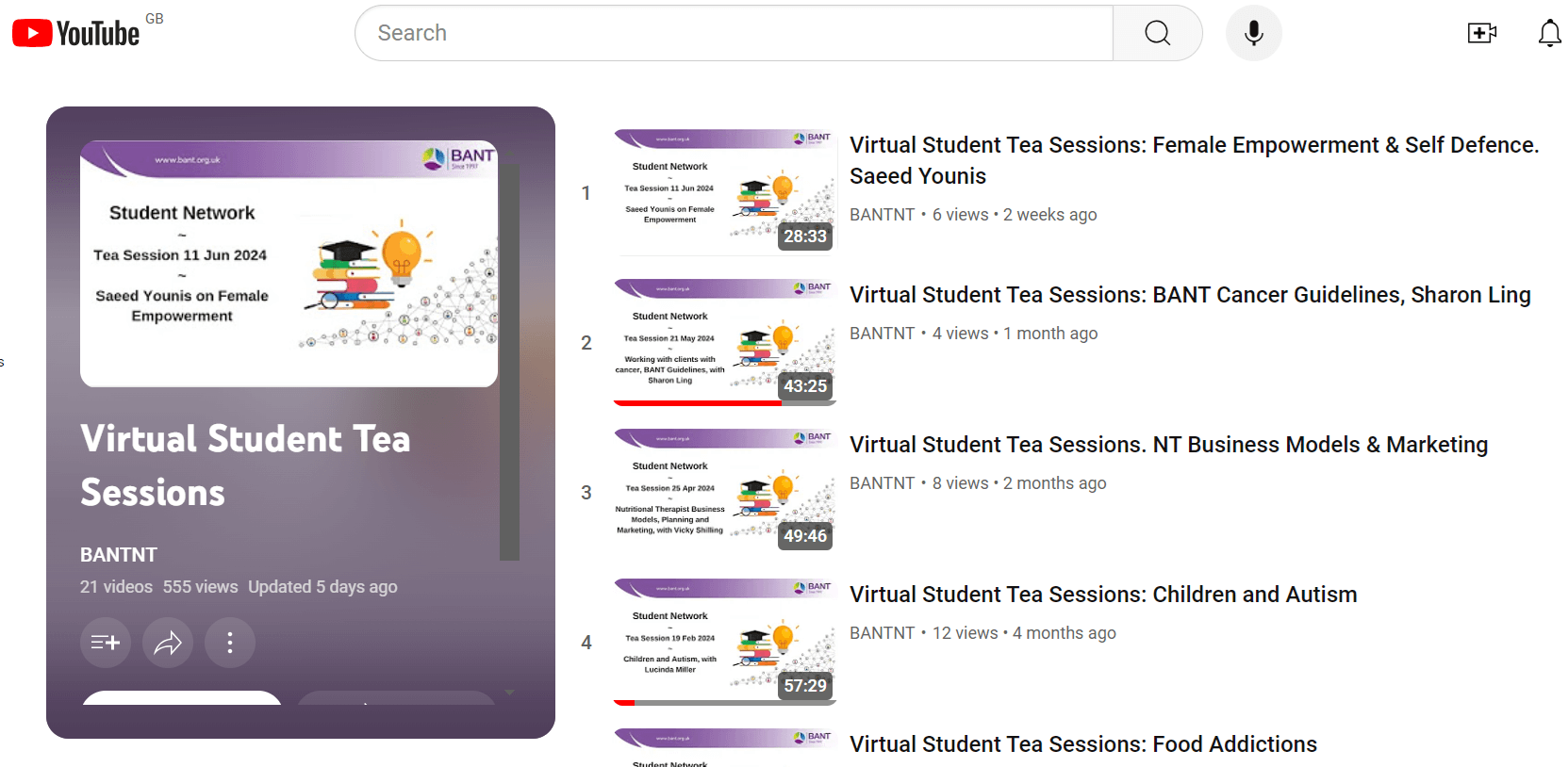Image resolution: width=1568 pixels, height=767 pixels.
Task: Open playlist more actions menu
Action: 230,643
